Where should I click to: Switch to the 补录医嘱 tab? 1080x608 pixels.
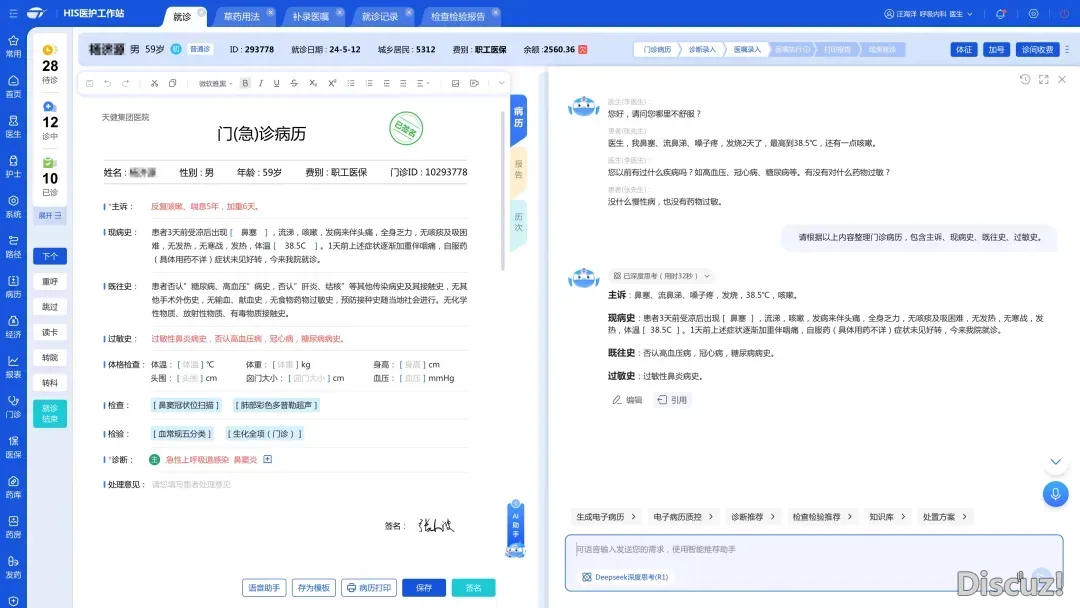click(x=311, y=16)
